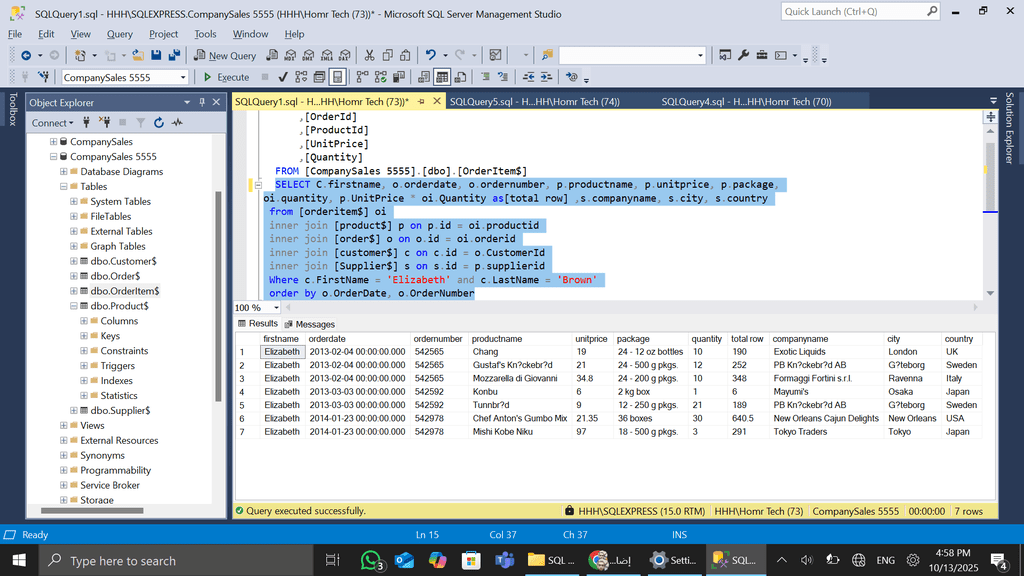The width and height of the screenshot is (1024, 576).
Task: Toggle Include Actual Execution Plan
Action: coord(363,77)
